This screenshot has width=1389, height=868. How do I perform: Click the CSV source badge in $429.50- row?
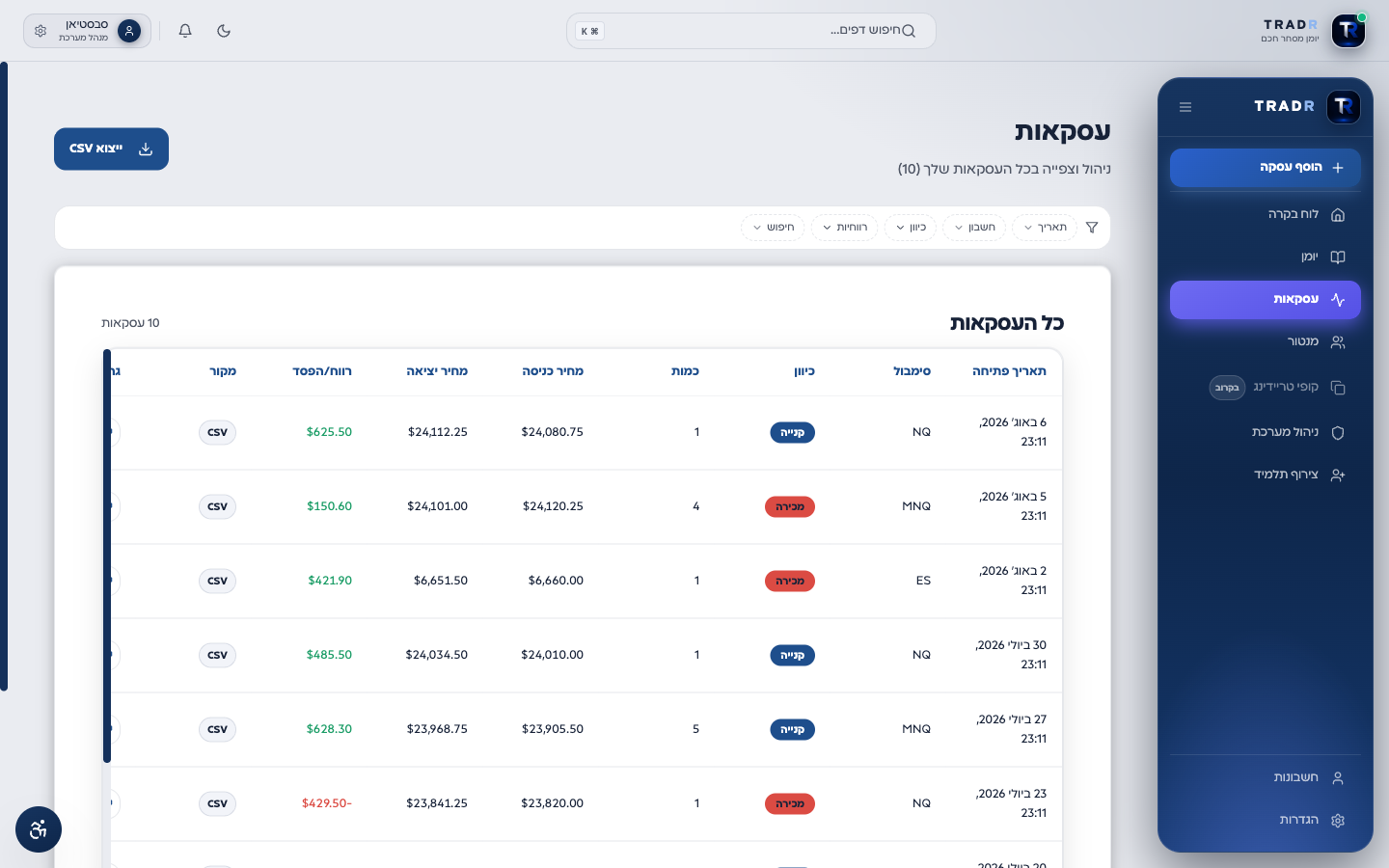click(x=218, y=804)
